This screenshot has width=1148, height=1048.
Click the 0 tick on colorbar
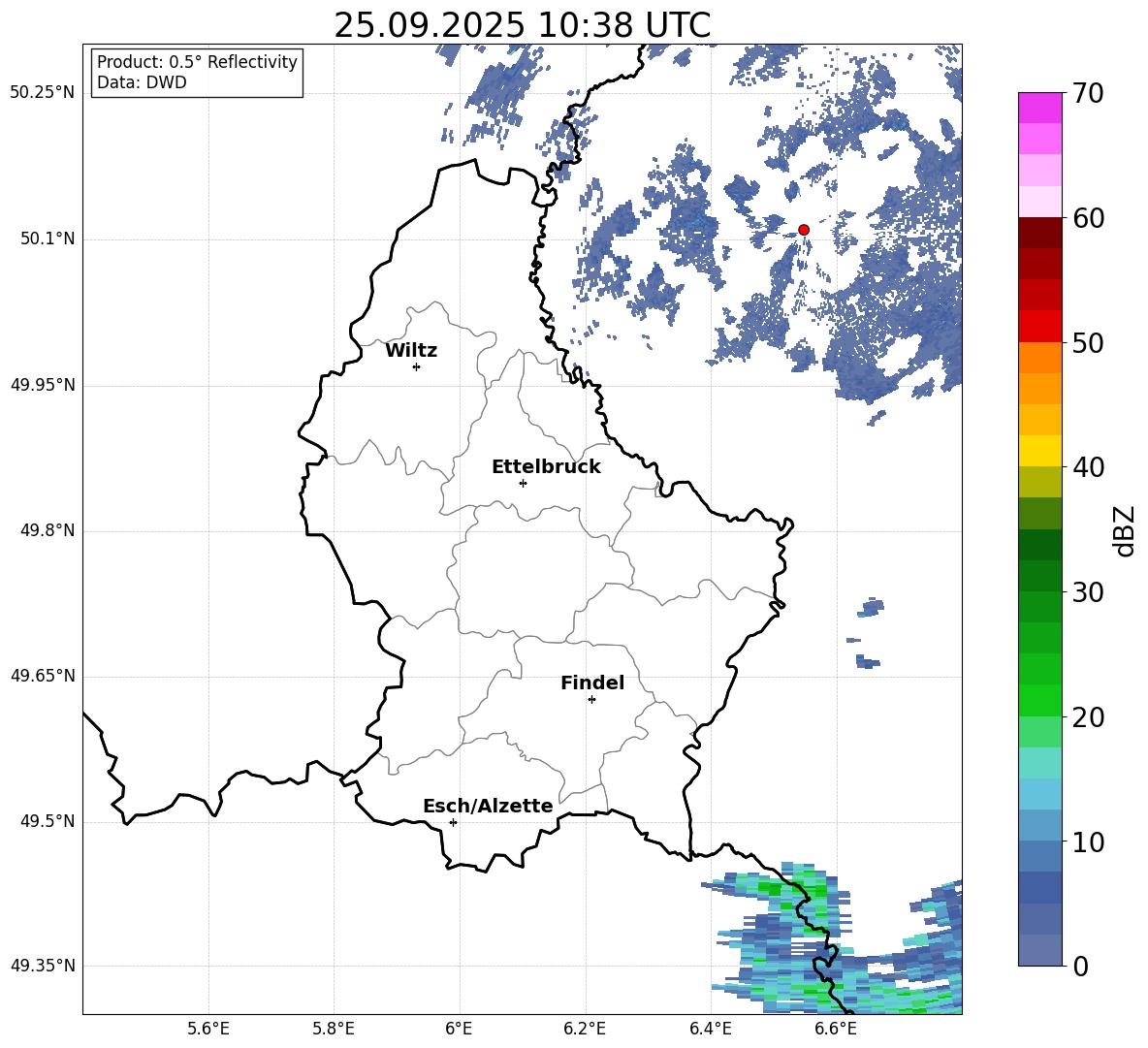1080,966
